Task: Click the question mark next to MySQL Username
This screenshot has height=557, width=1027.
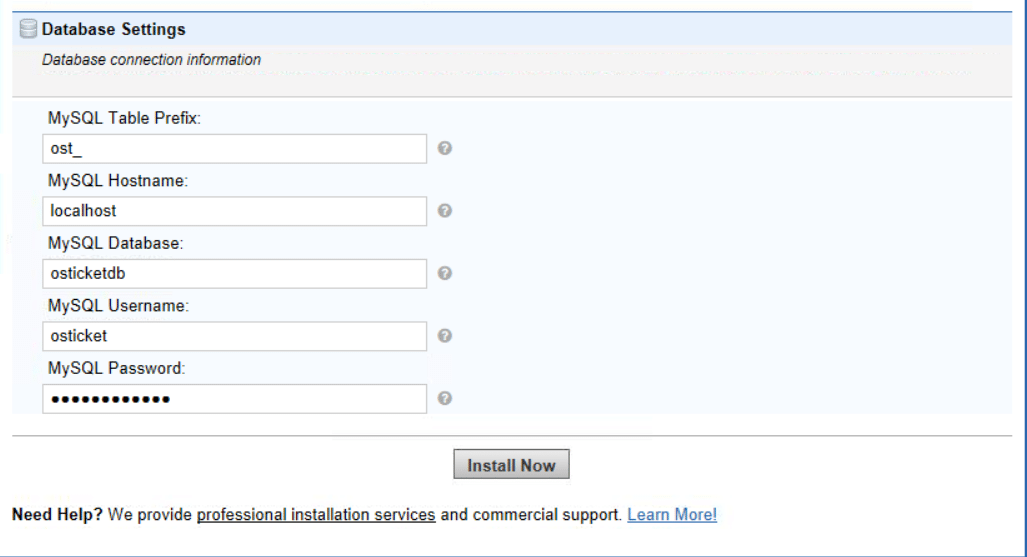Action: pos(445,336)
